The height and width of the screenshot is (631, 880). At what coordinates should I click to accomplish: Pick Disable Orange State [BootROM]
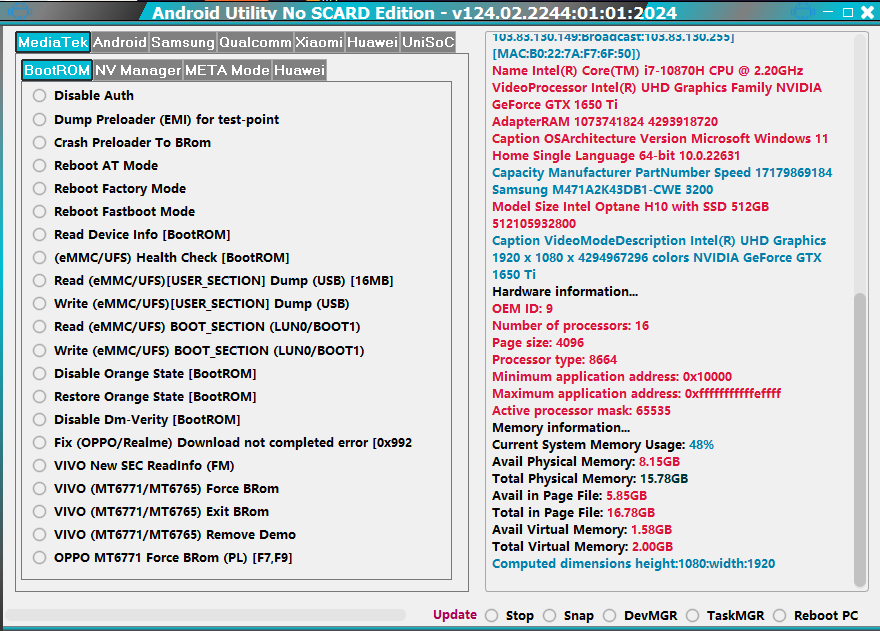(40, 374)
